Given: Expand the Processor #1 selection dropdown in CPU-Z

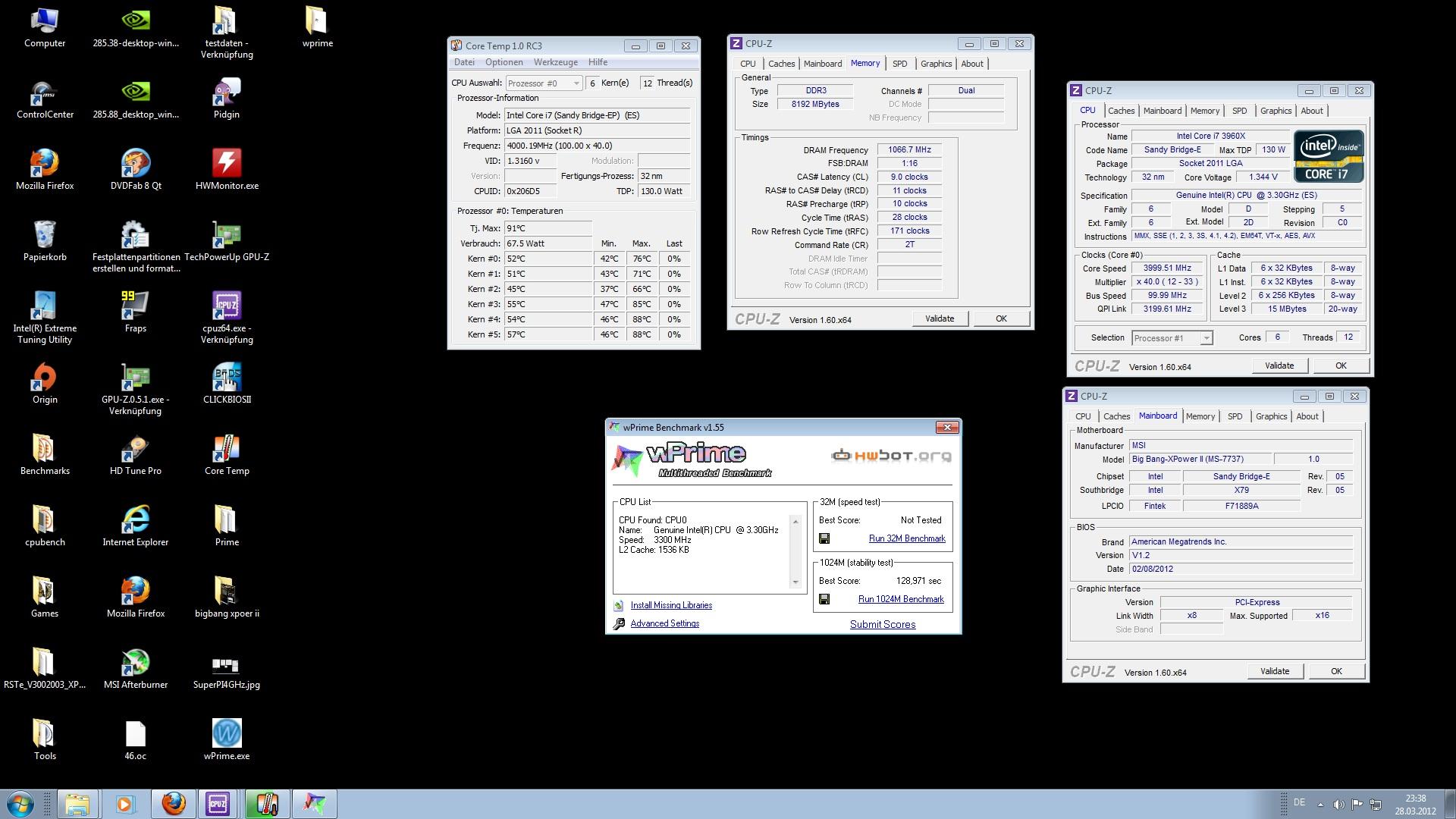Looking at the screenshot, I should click(1172, 338).
